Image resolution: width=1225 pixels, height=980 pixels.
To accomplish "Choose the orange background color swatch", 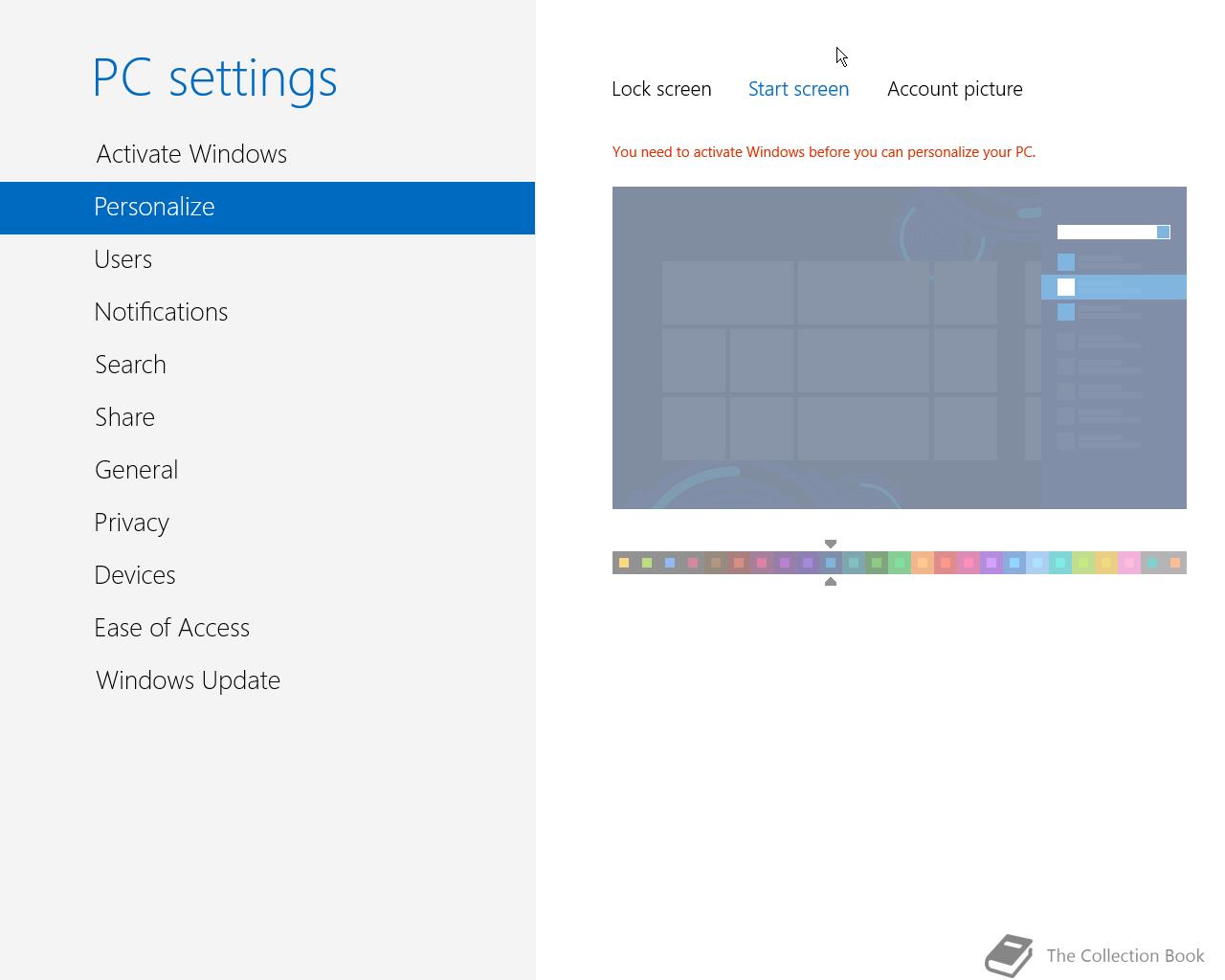I will (923, 563).
